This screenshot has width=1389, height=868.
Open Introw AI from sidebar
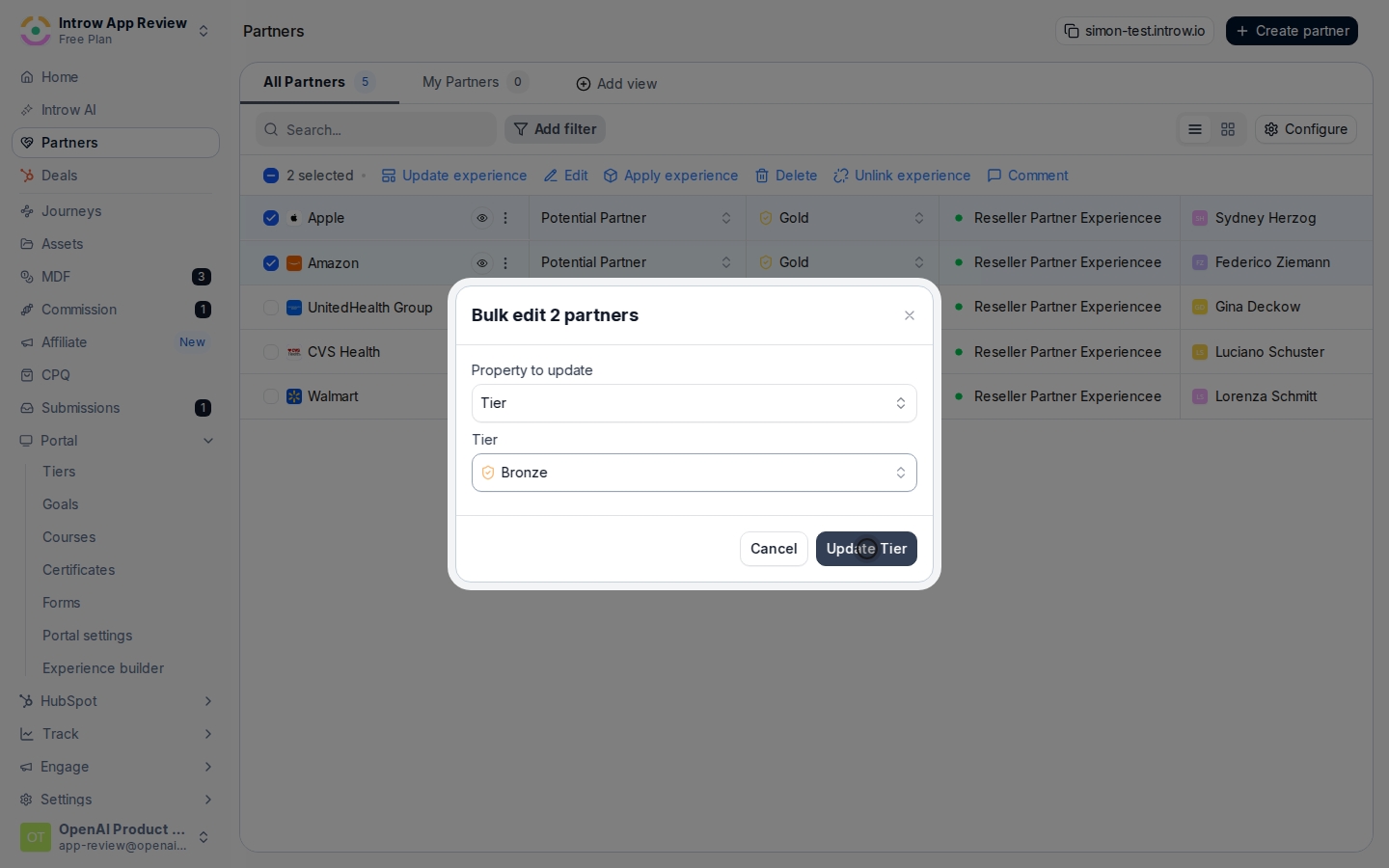pos(116,110)
